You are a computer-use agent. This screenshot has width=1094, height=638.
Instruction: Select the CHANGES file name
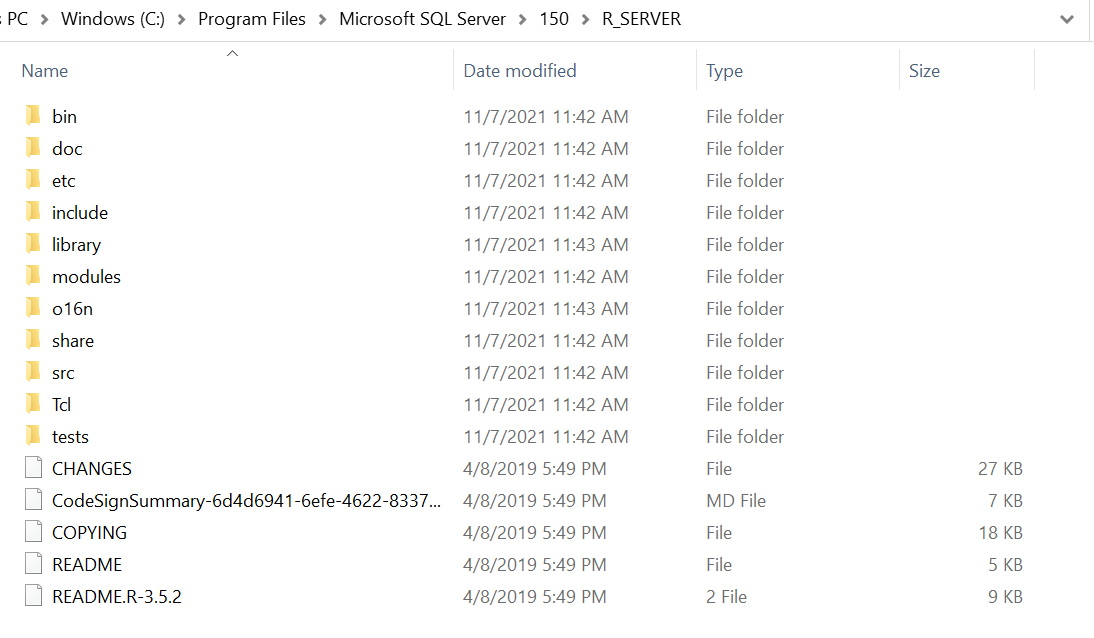tap(91, 469)
